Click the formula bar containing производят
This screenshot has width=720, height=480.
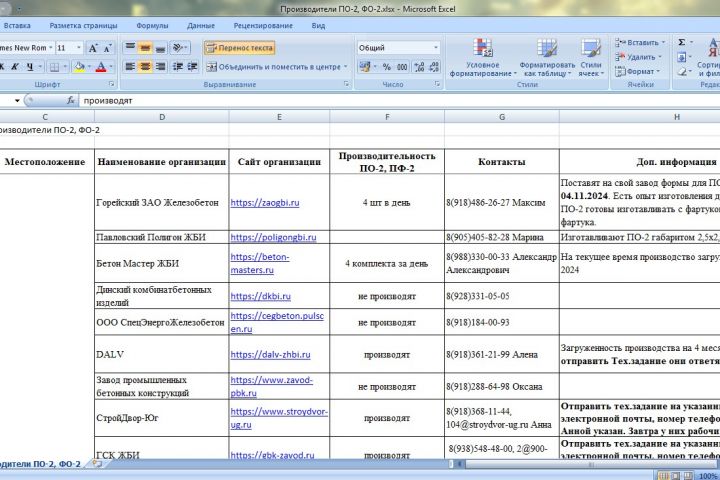pyautogui.click(x=399, y=101)
